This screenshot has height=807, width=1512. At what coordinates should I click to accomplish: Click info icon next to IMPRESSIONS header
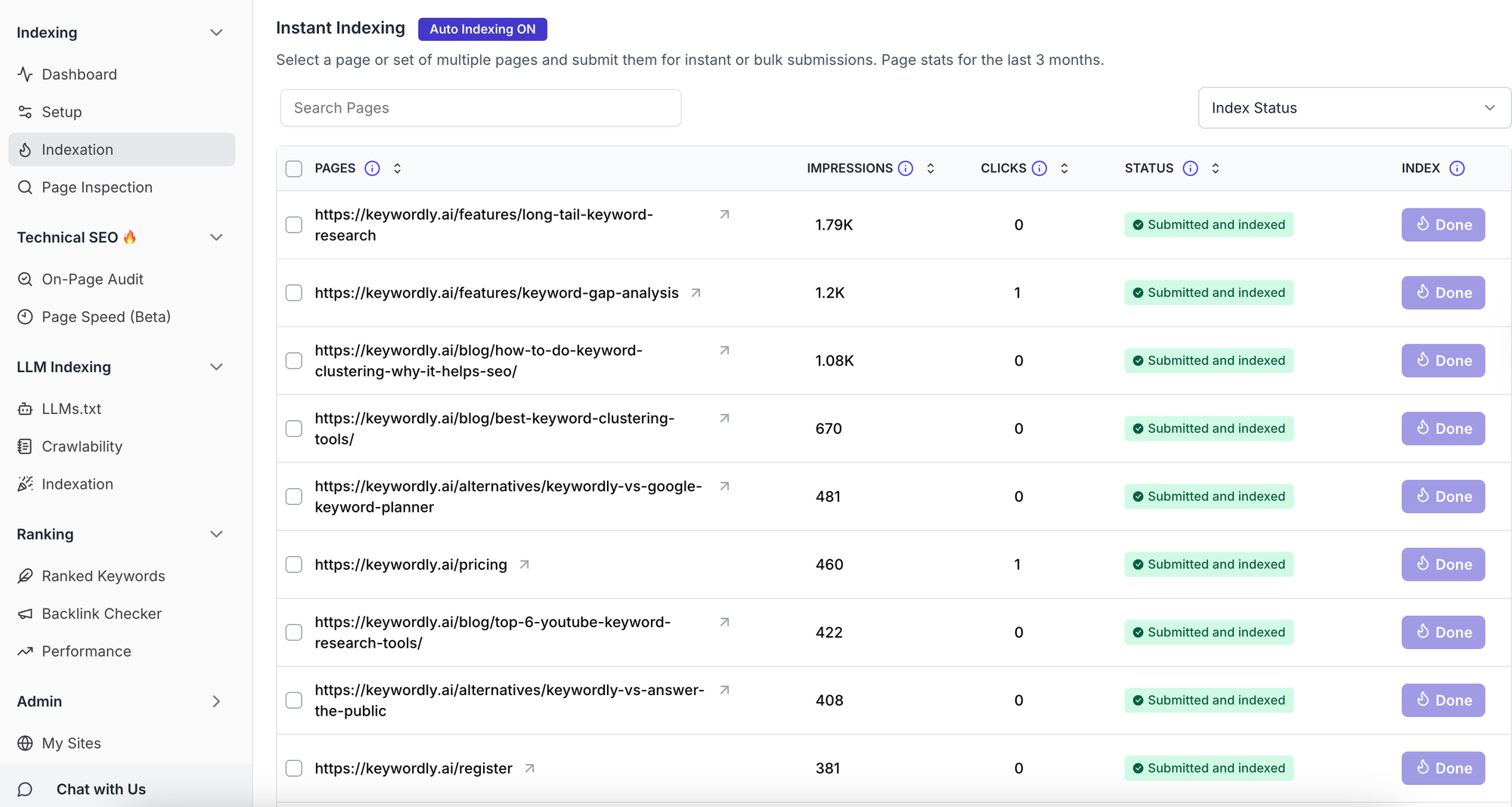point(905,169)
